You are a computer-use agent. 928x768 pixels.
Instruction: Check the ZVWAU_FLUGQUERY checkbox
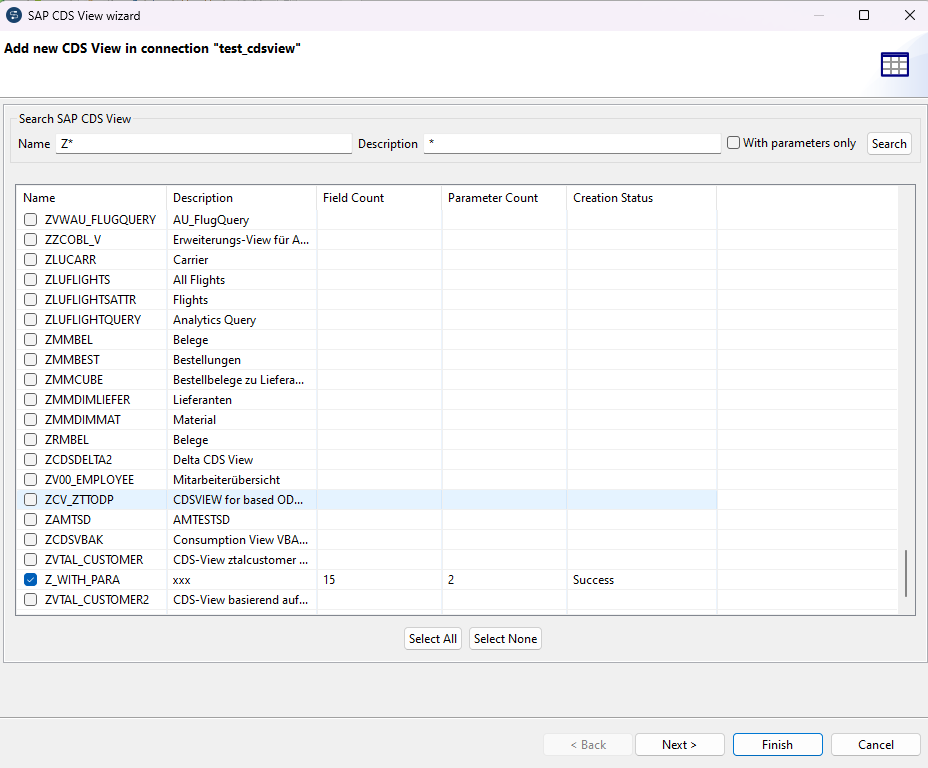[30, 219]
